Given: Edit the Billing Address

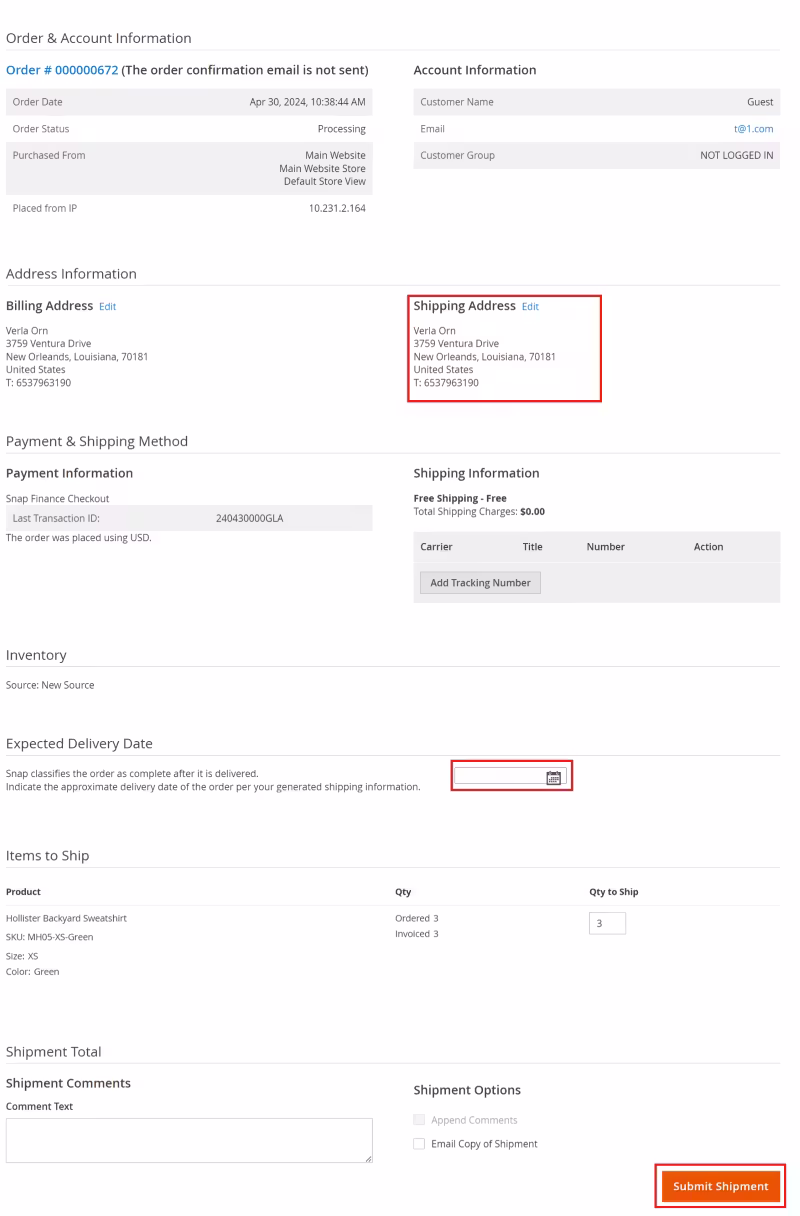Looking at the screenshot, I should (107, 307).
